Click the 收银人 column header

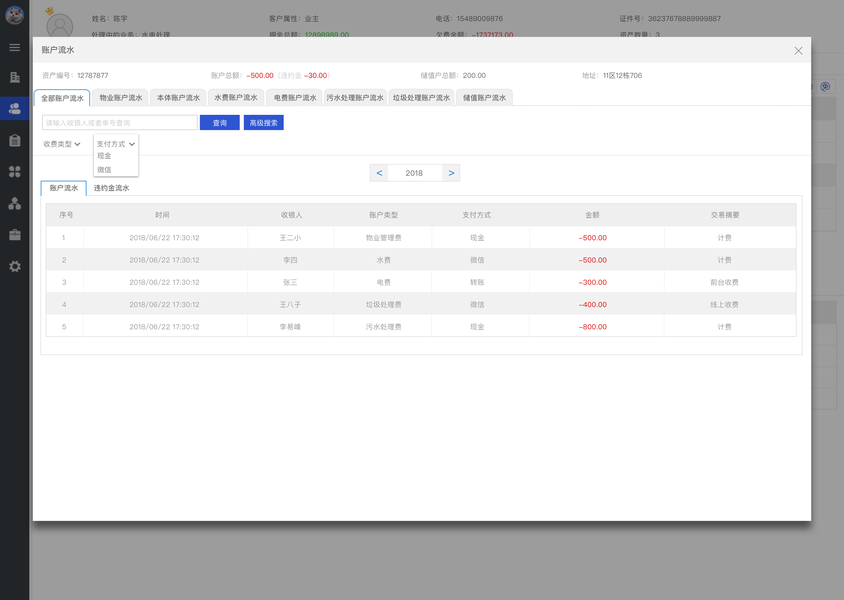[x=291, y=215]
